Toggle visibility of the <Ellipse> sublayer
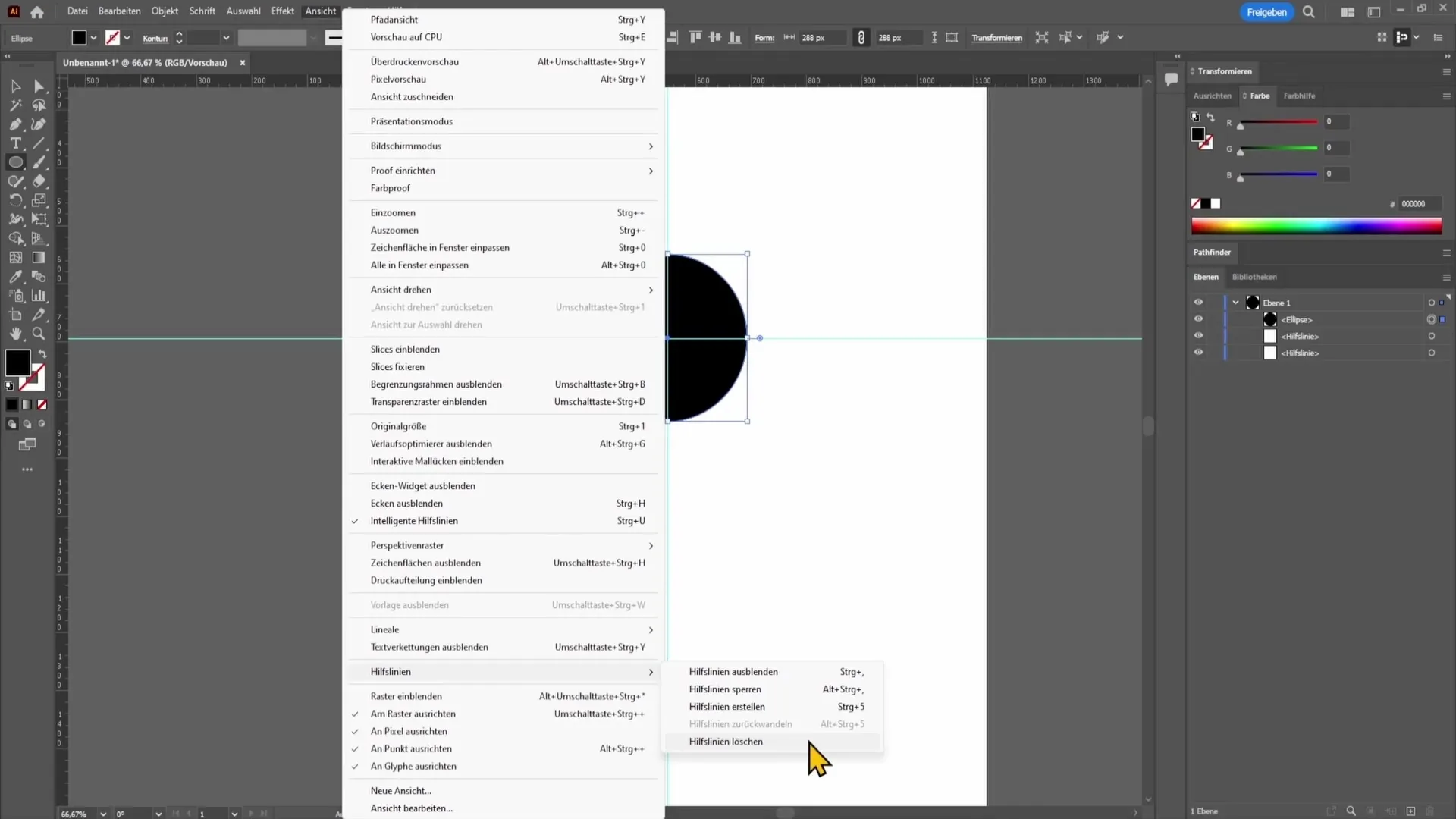The height and width of the screenshot is (819, 1456). [1198, 319]
